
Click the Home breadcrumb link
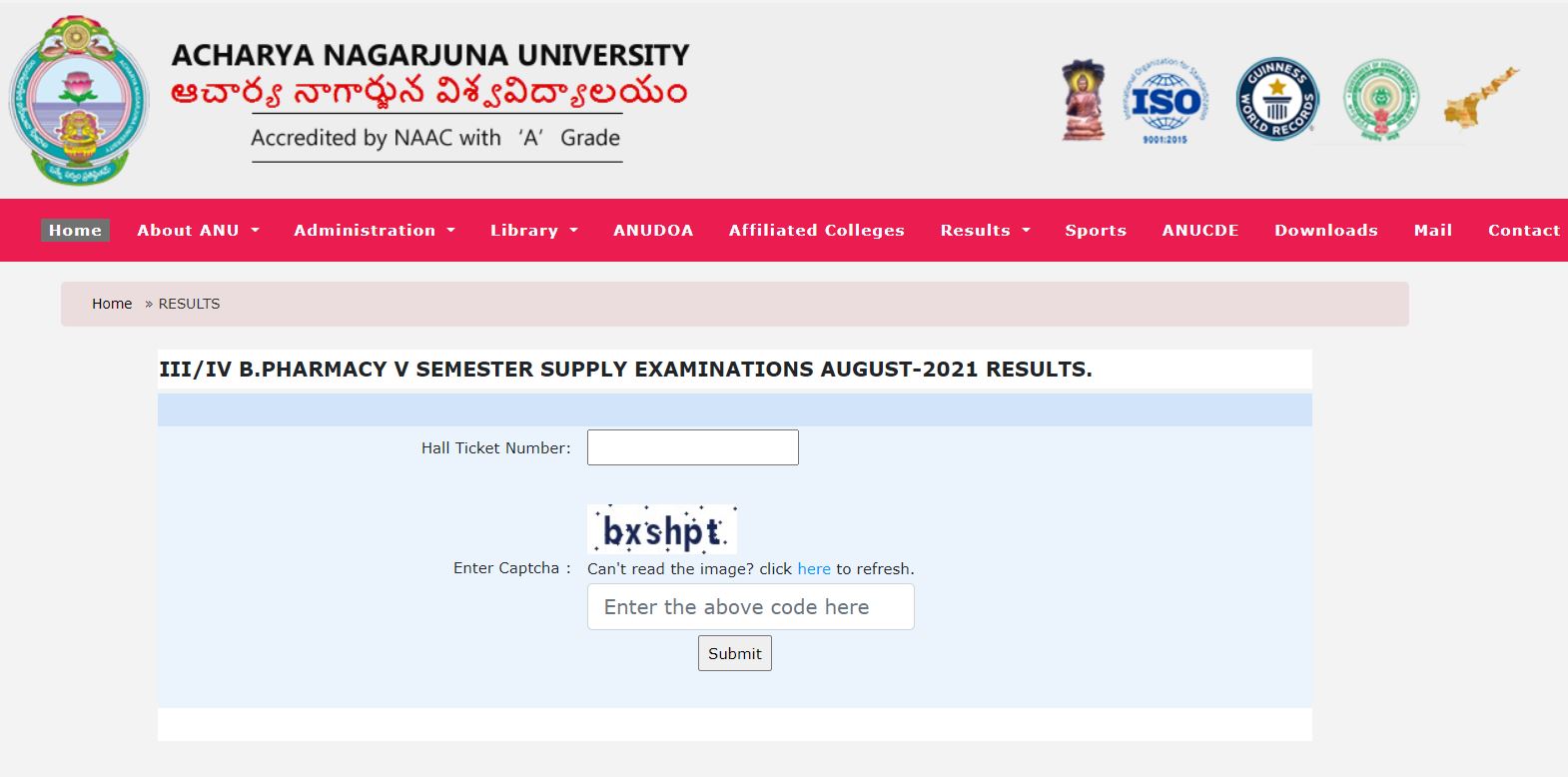112,304
